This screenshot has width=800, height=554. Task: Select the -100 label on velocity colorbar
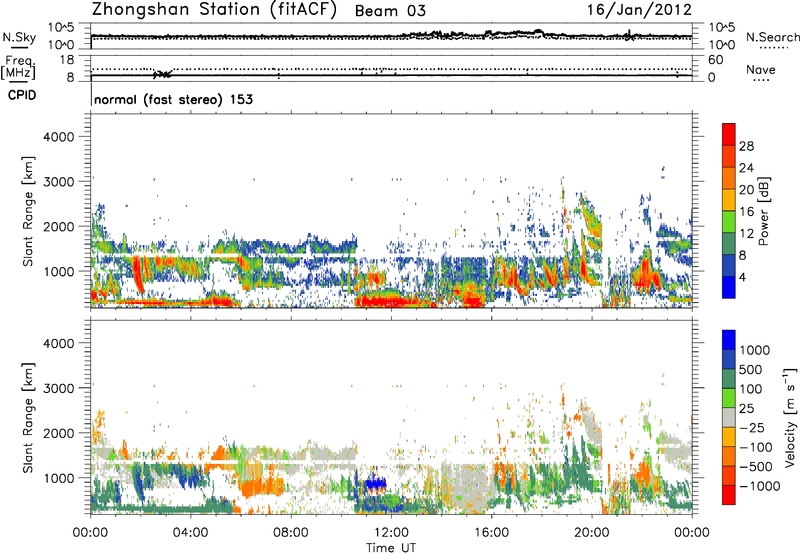[x=756, y=447]
